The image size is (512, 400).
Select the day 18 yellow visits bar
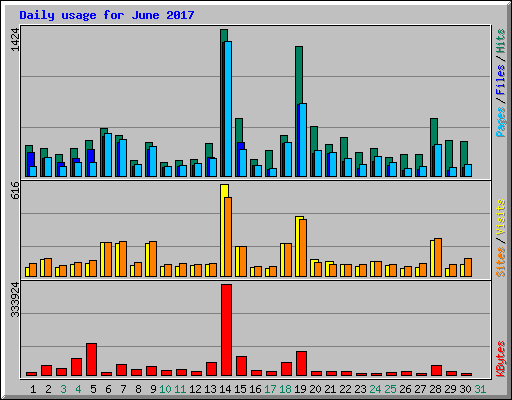pyautogui.click(x=282, y=260)
